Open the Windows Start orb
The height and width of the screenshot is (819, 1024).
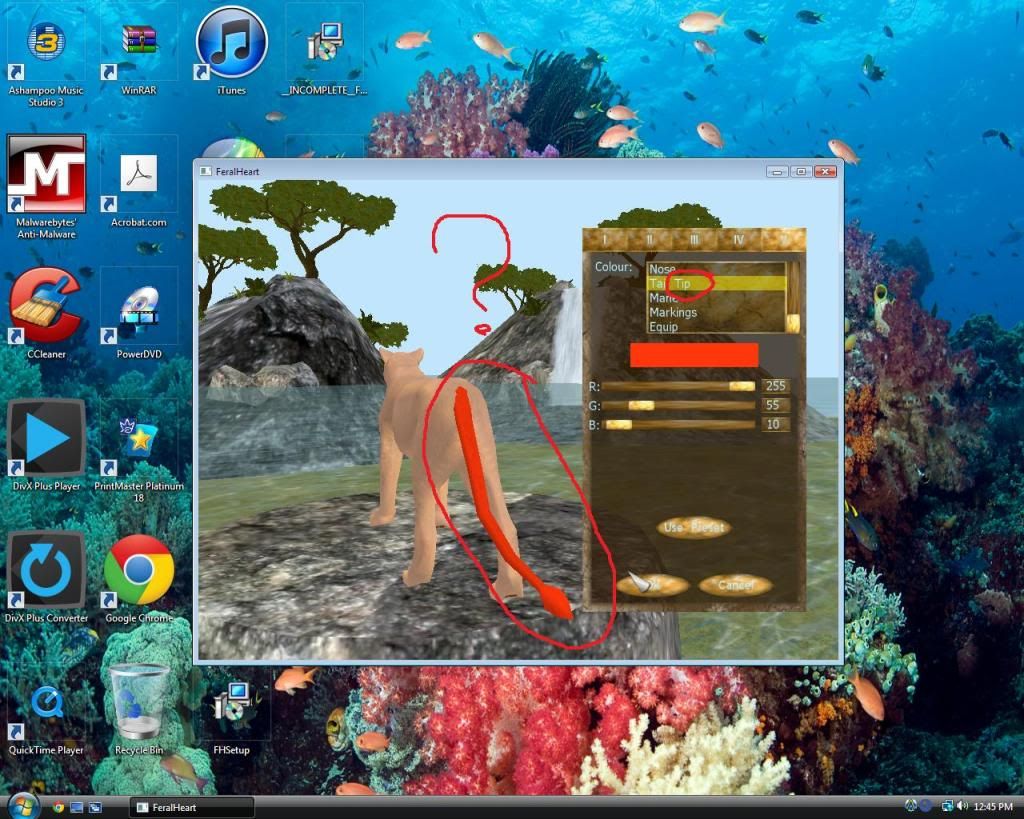click(x=23, y=805)
